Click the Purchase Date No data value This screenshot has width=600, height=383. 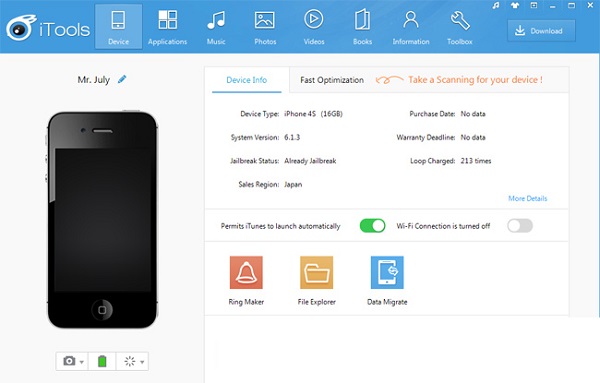pos(473,114)
